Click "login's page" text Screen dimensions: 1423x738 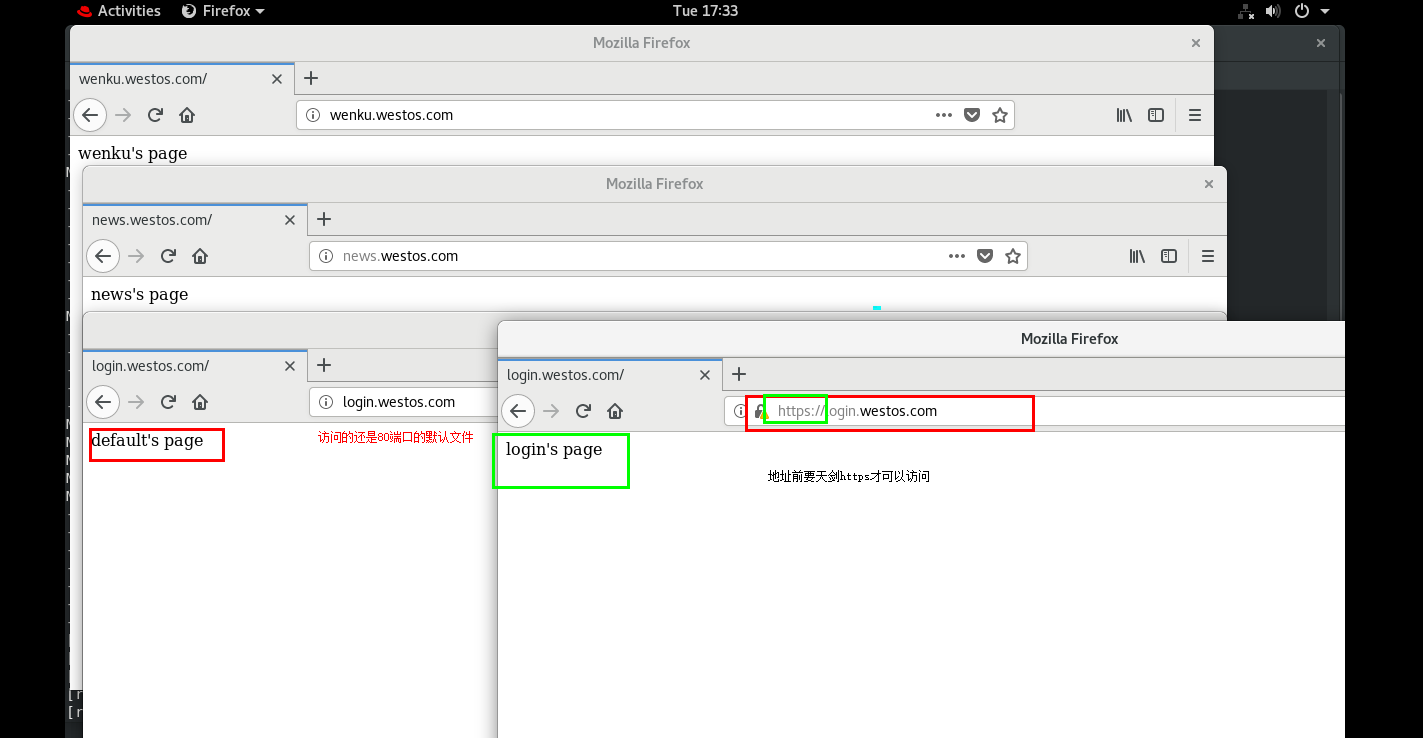click(x=554, y=449)
